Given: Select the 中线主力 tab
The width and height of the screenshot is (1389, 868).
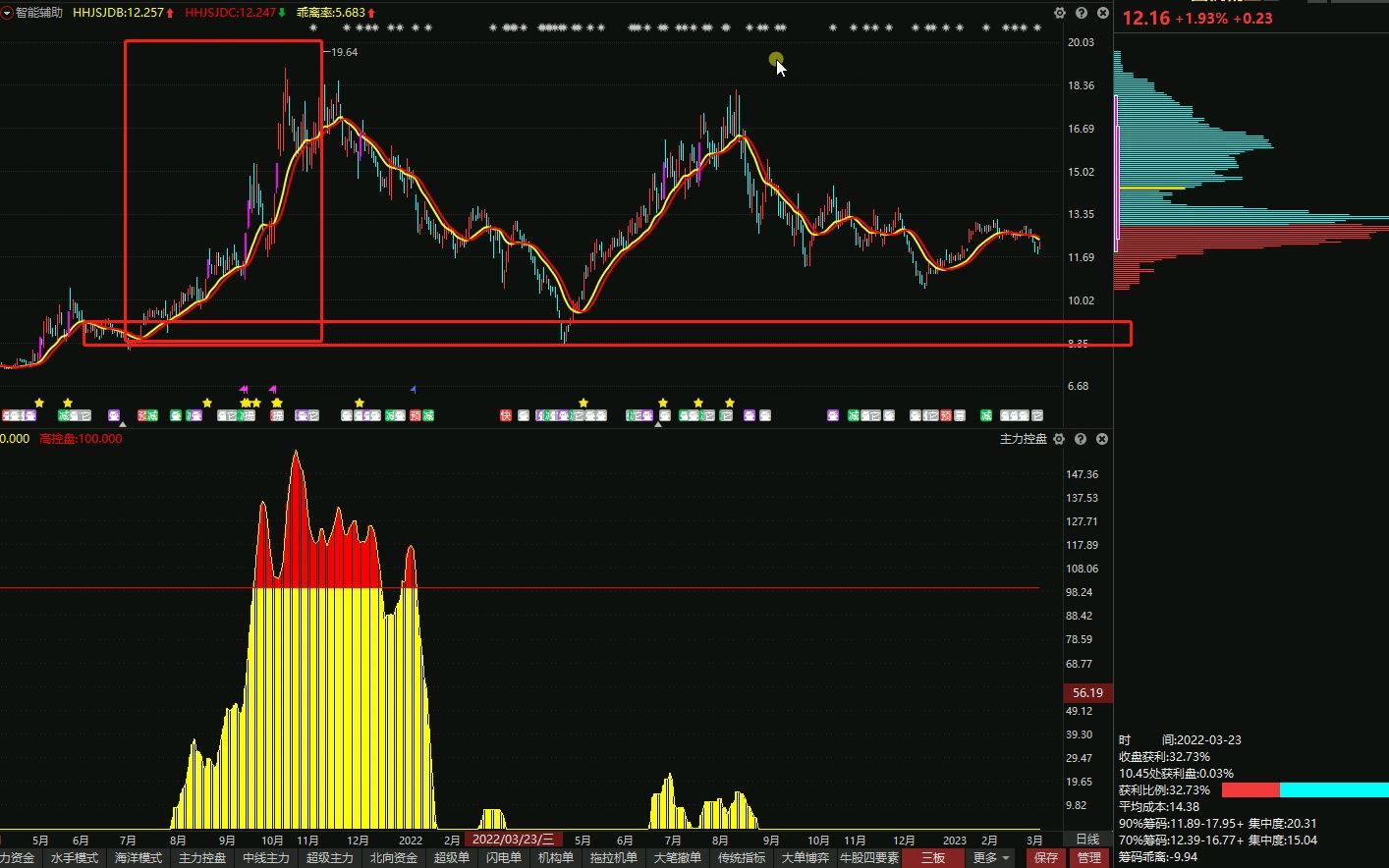Looking at the screenshot, I should (x=266, y=858).
